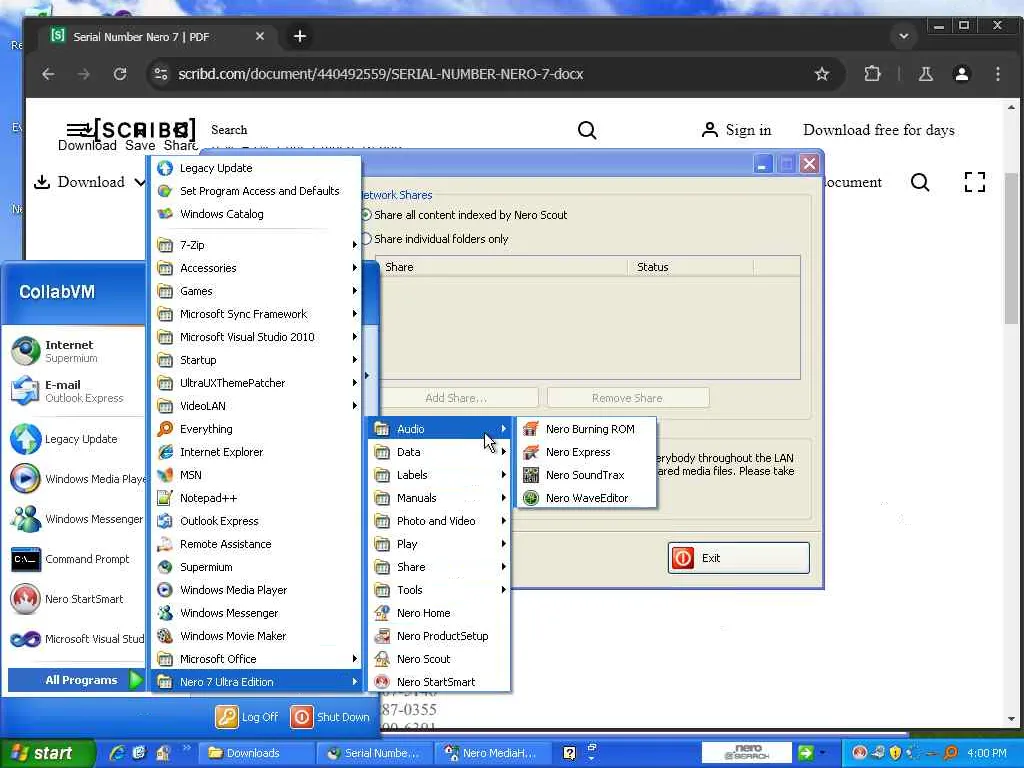The height and width of the screenshot is (768, 1024).
Task: Click Windows start button
Action: 46,753
